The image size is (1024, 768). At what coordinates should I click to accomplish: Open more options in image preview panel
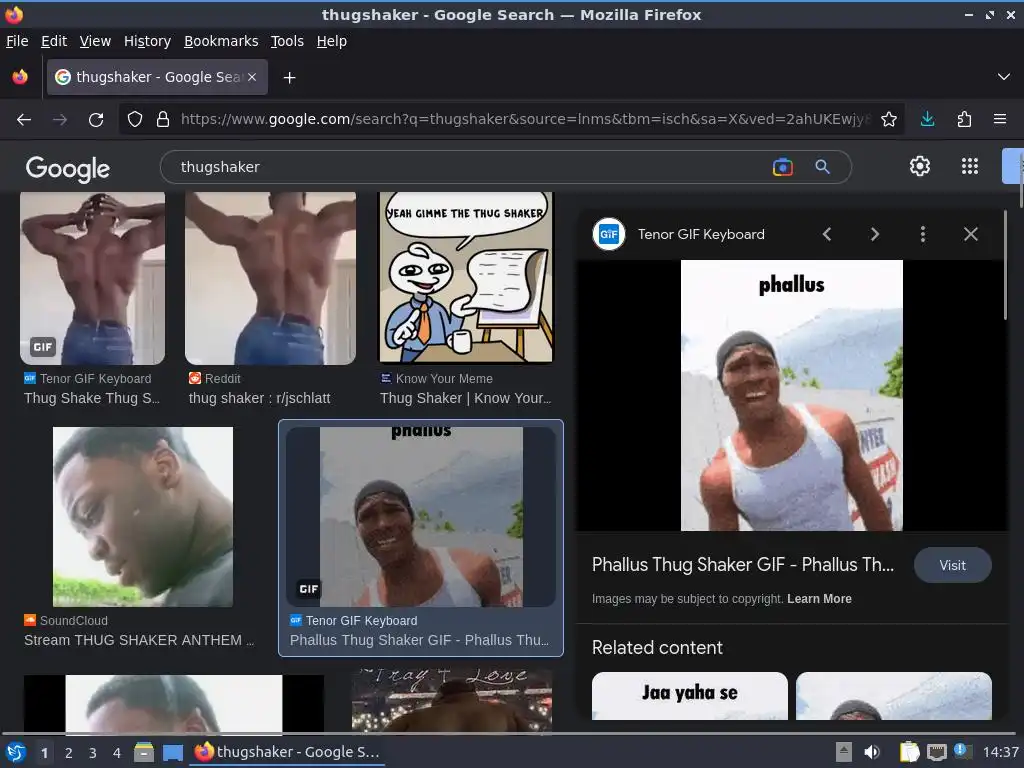[923, 234]
